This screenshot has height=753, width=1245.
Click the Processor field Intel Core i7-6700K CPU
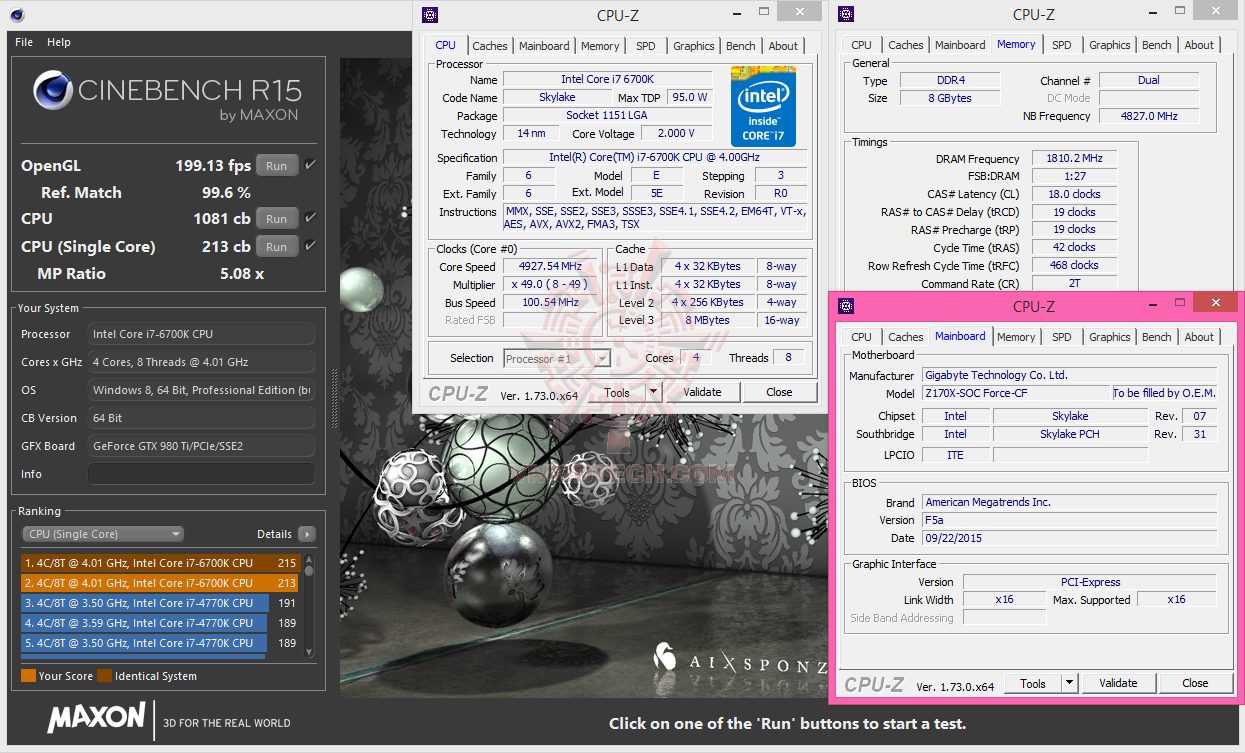coord(201,334)
